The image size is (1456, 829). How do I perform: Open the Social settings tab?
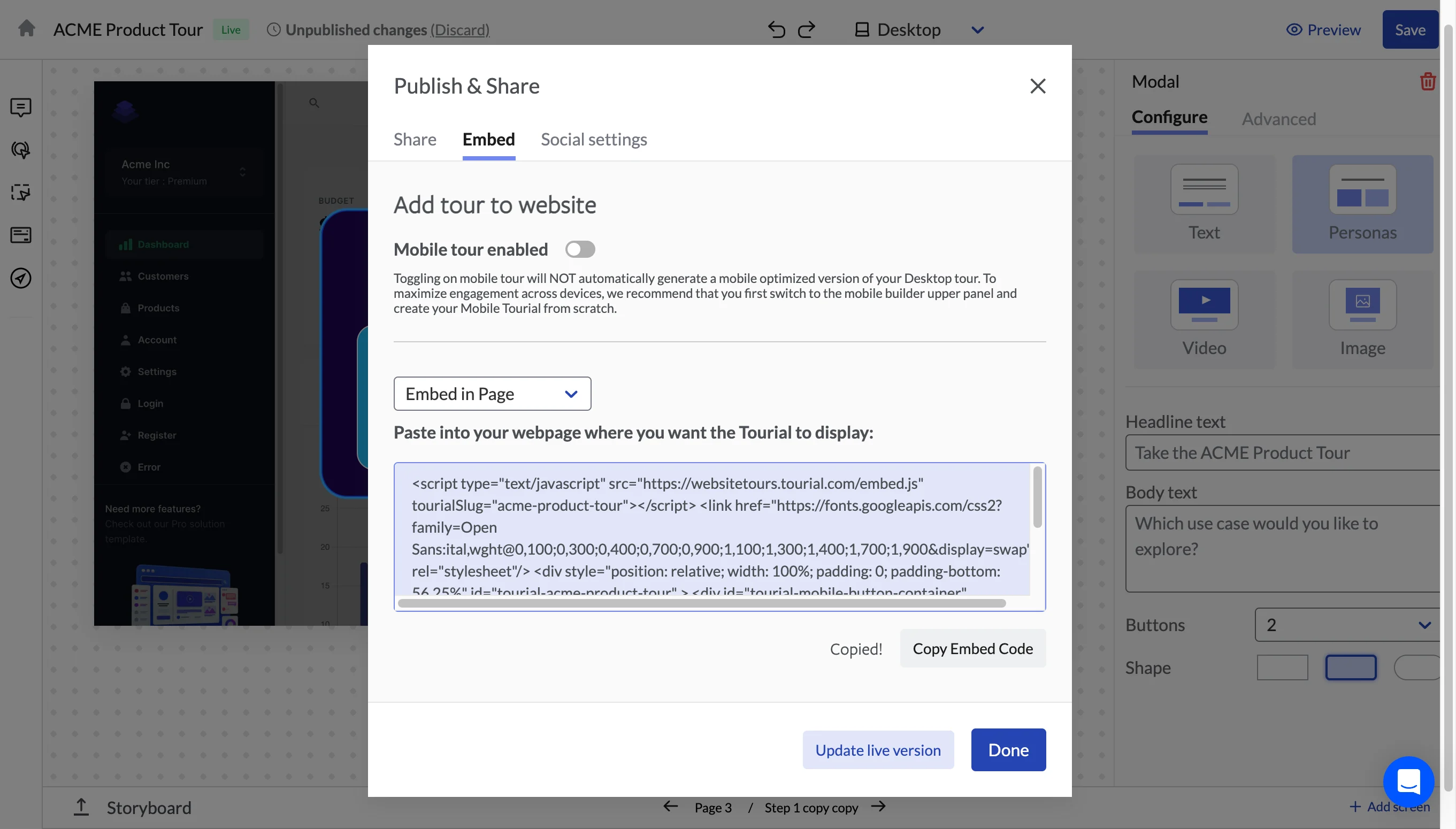coord(593,139)
